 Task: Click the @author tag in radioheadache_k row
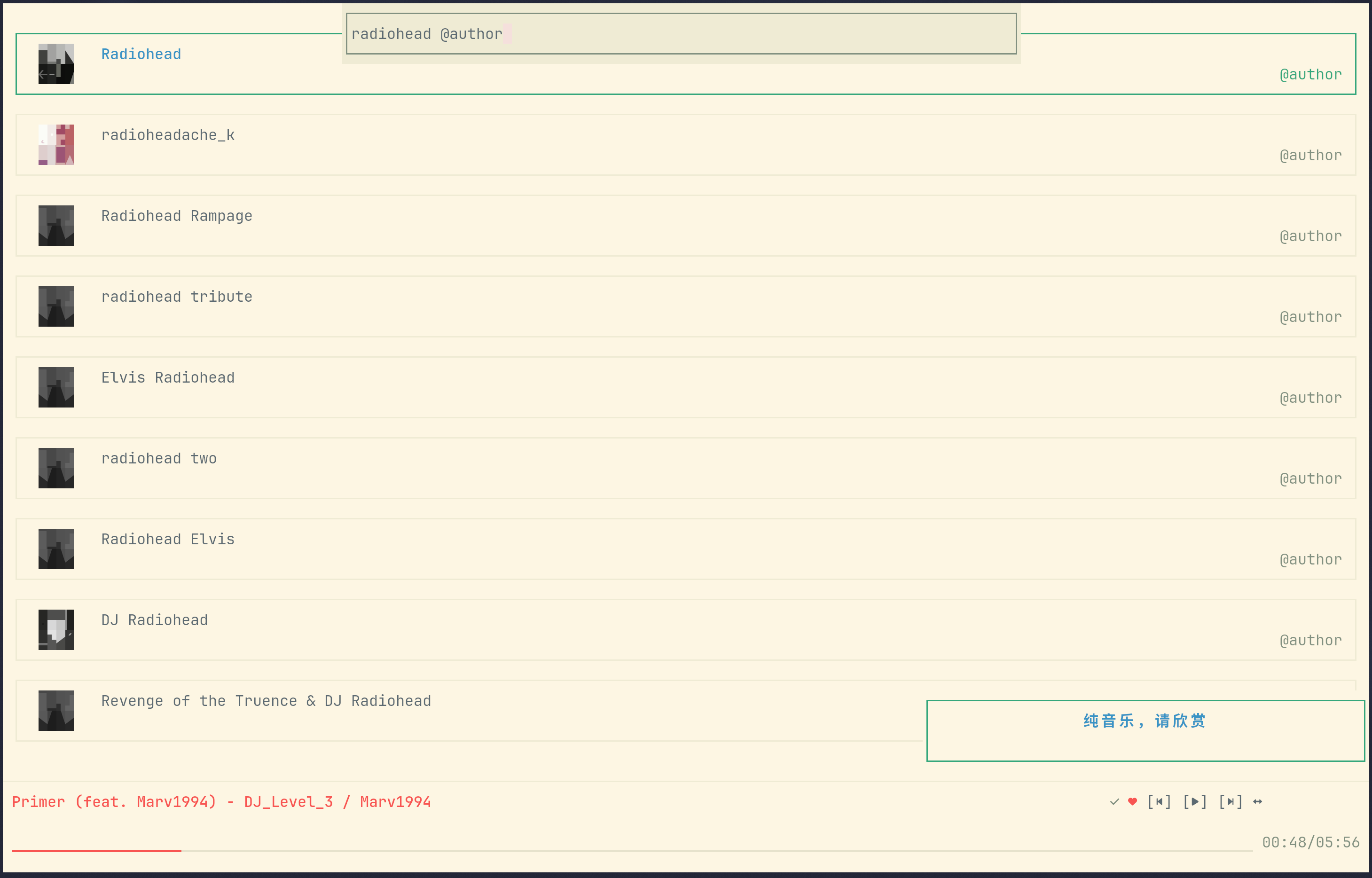point(1310,156)
